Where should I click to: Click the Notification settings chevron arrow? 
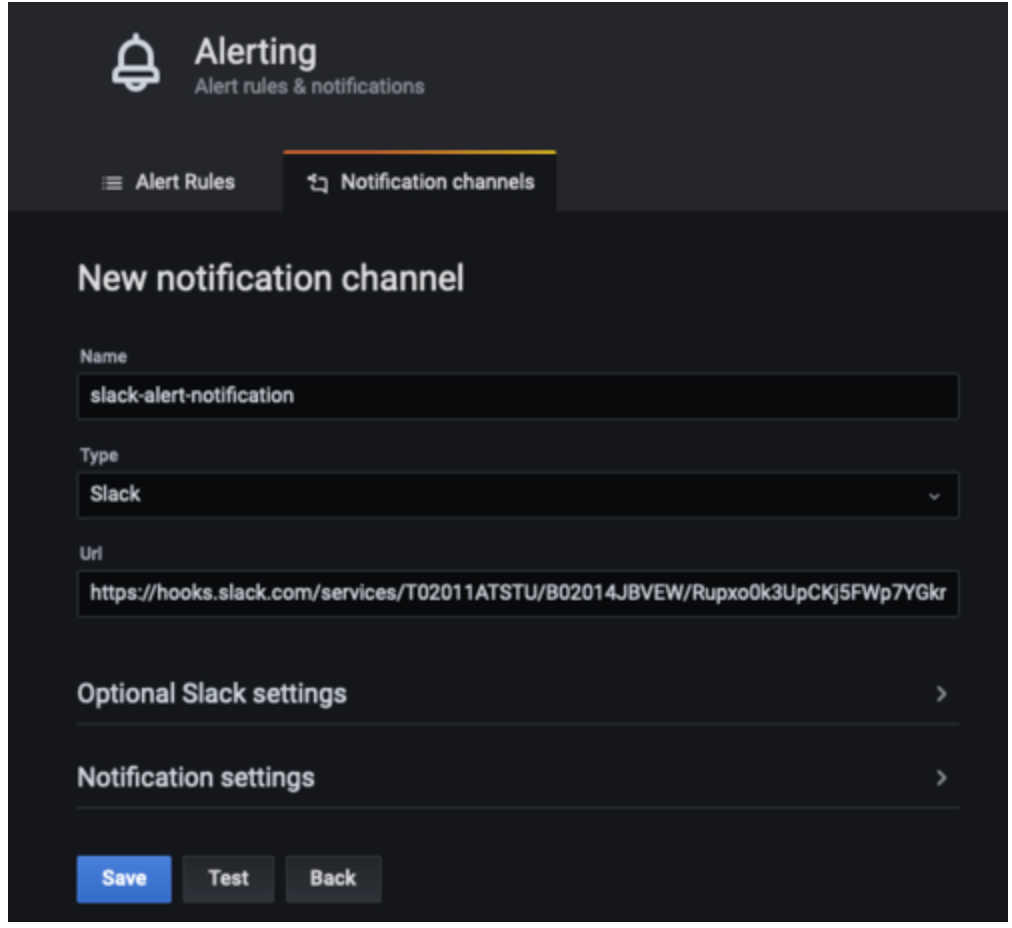(941, 778)
